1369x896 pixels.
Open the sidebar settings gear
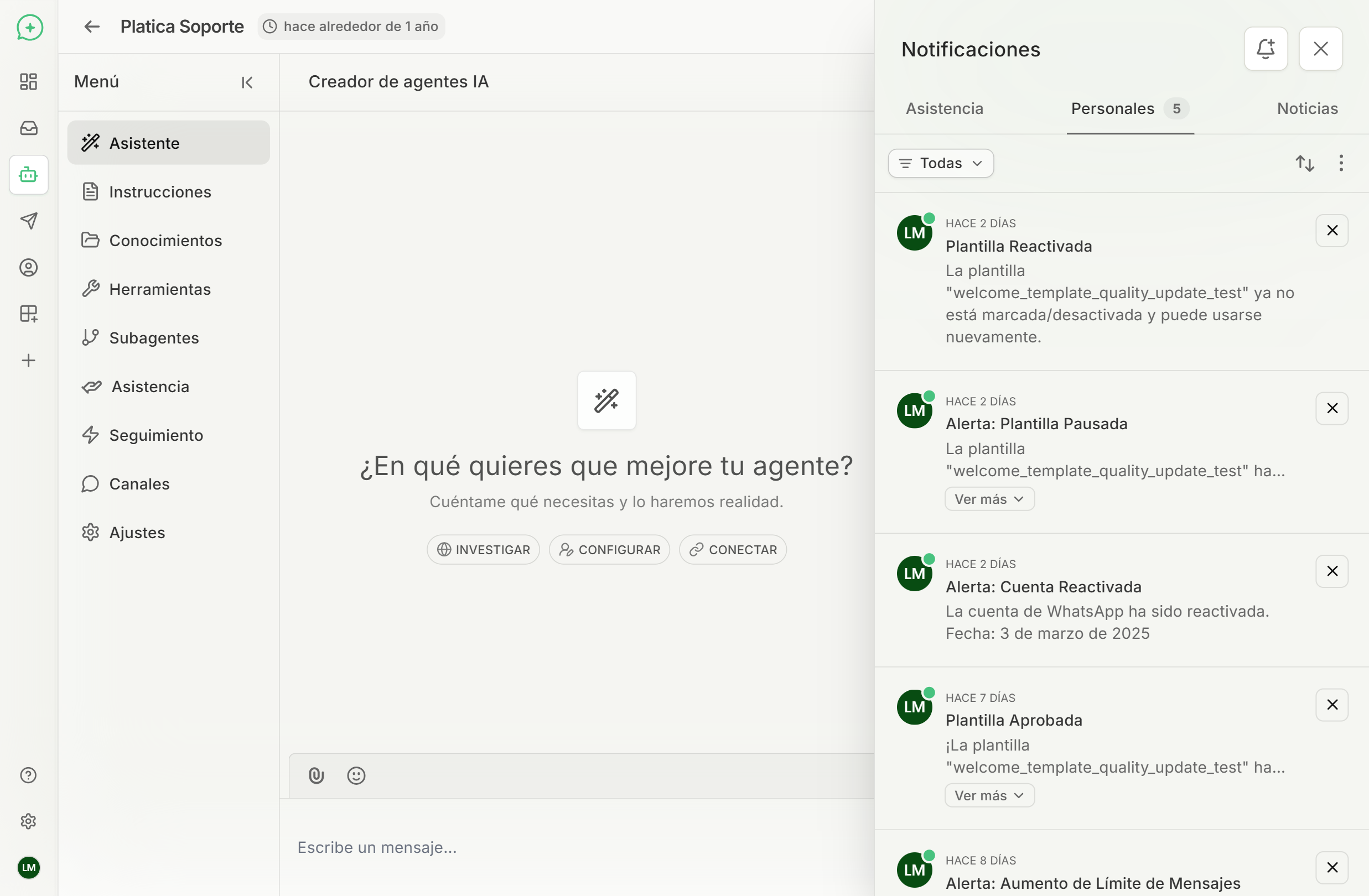[x=28, y=821]
